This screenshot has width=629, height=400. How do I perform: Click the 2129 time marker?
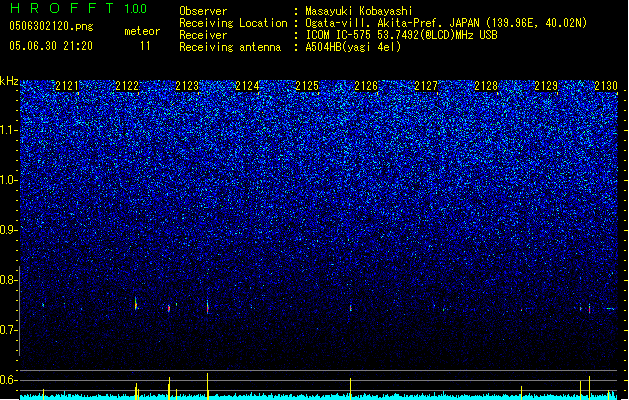pos(546,86)
